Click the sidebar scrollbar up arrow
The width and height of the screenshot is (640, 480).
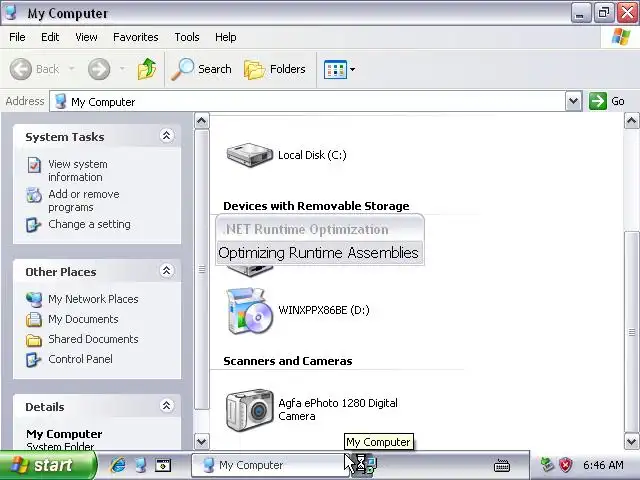tap(202, 121)
